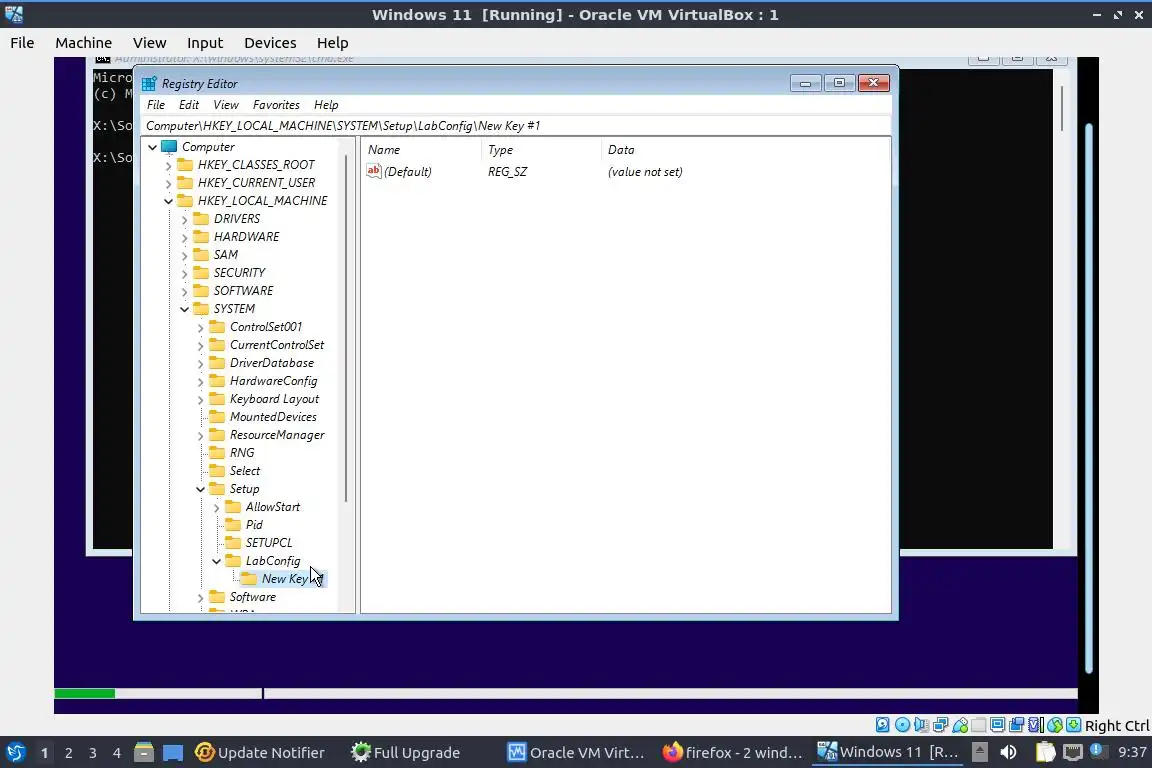Switch to Update Notifier taskbar window
Image resolution: width=1152 pixels, height=768 pixels.
tap(261, 753)
